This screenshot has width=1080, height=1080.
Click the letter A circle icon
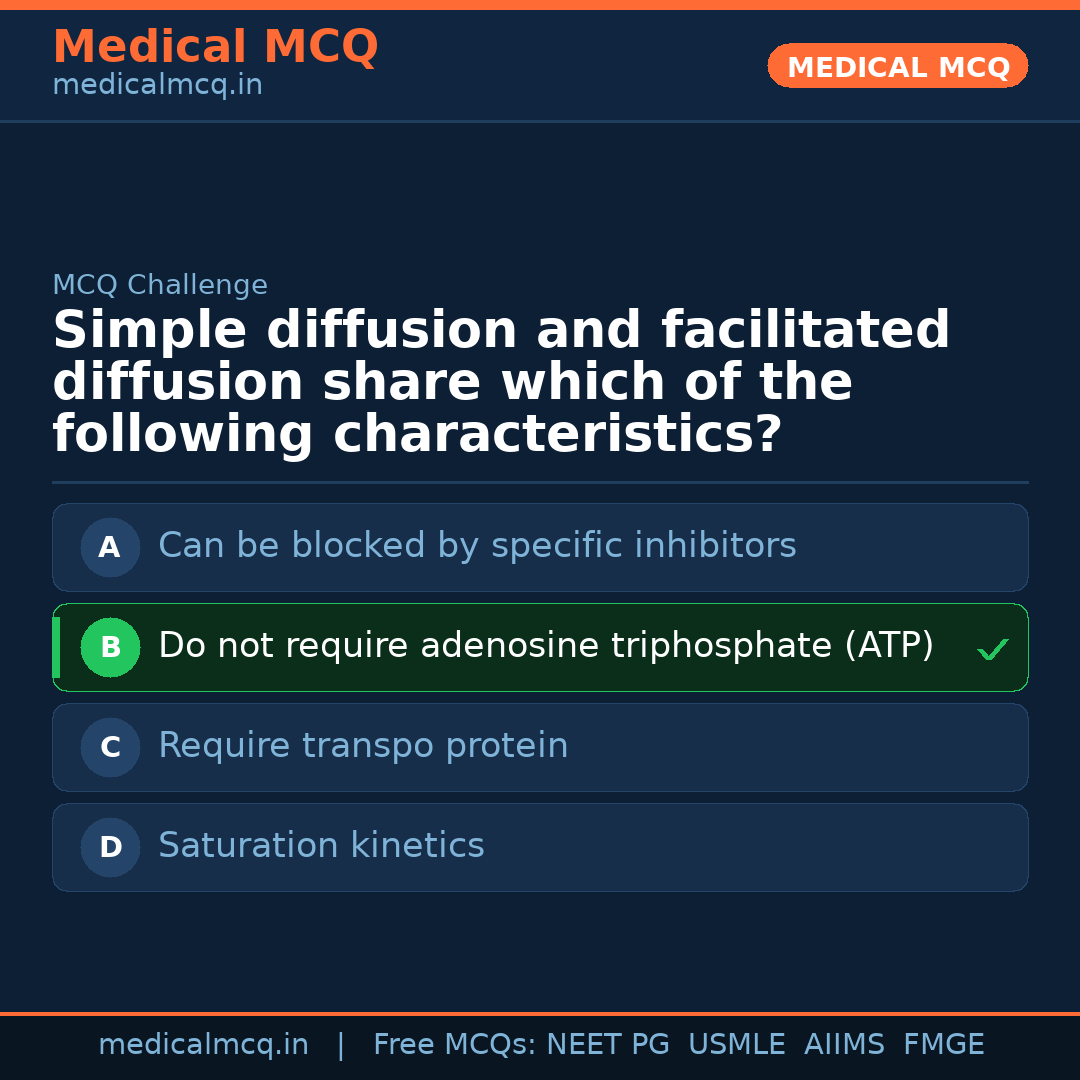[110, 547]
